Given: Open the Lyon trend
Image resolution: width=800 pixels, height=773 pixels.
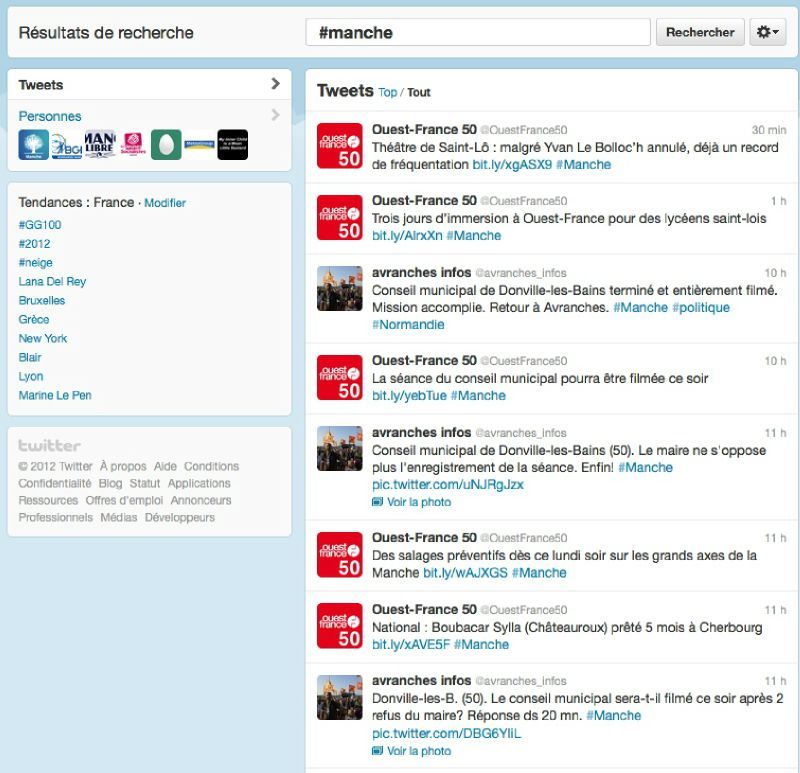Looking at the screenshot, I should [x=31, y=376].
